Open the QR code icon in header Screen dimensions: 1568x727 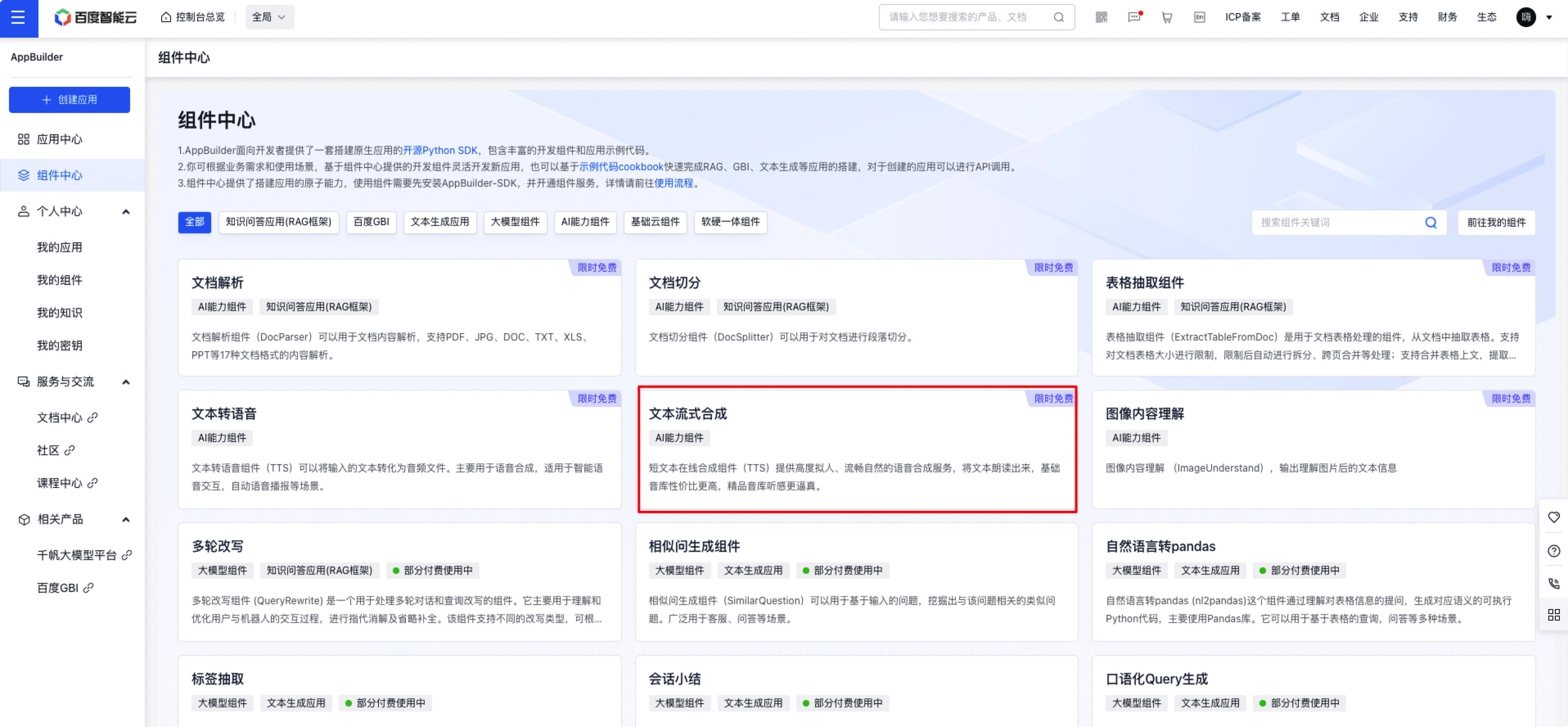click(1101, 18)
